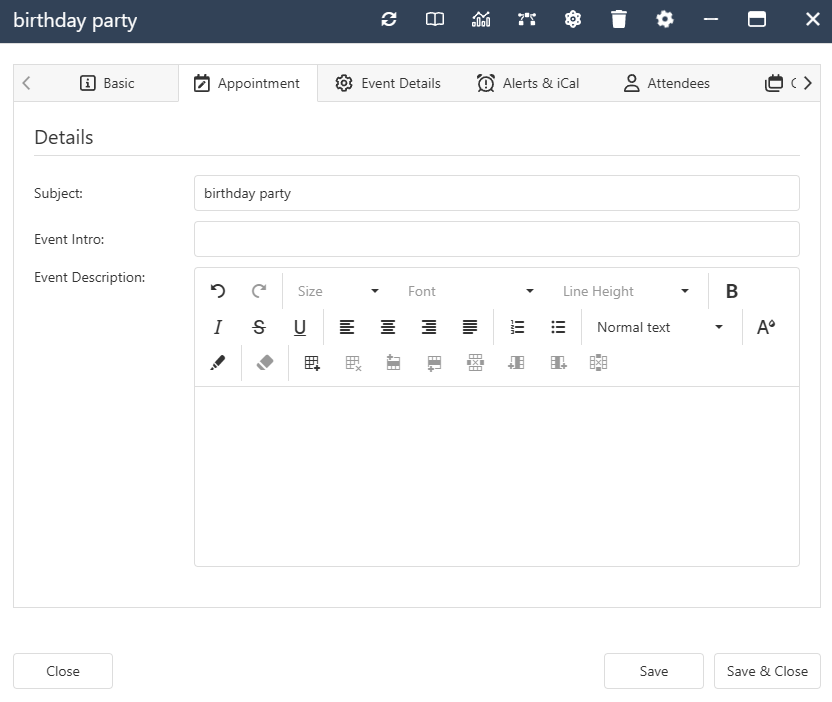The image size is (832, 702).
Task: Insert a table into the description
Action: click(x=311, y=362)
